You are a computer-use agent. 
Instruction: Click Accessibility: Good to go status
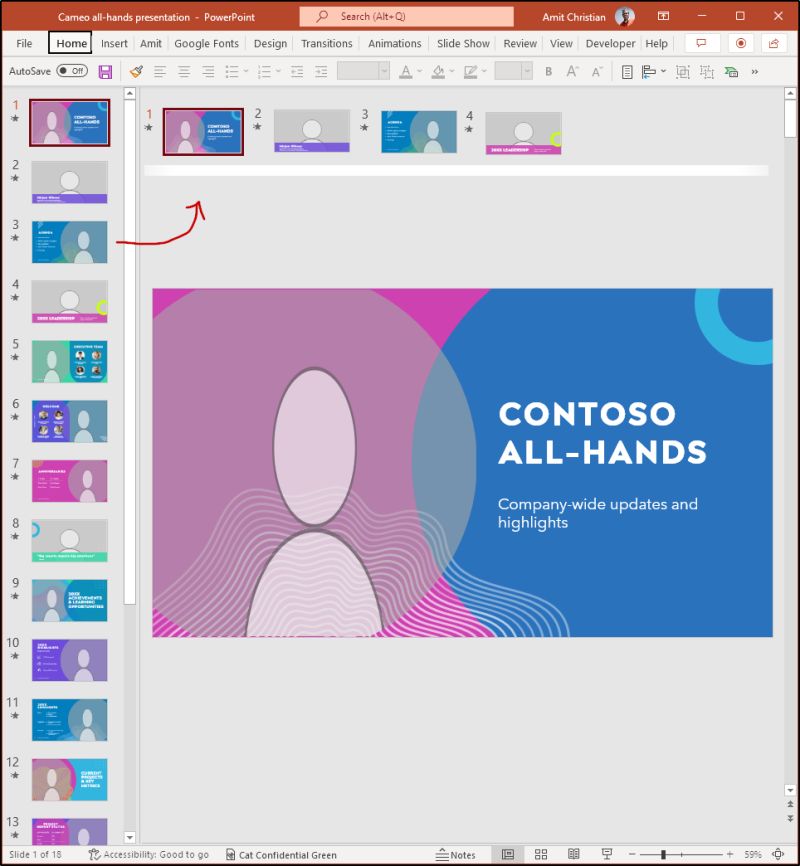pos(149,854)
